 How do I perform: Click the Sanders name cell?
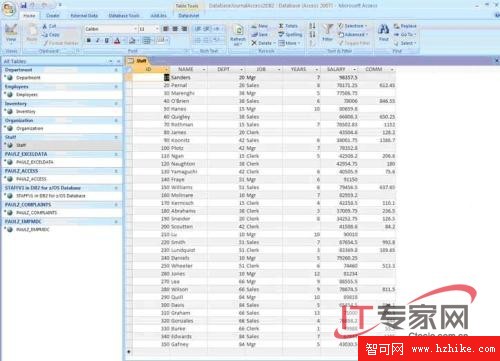tap(189, 77)
